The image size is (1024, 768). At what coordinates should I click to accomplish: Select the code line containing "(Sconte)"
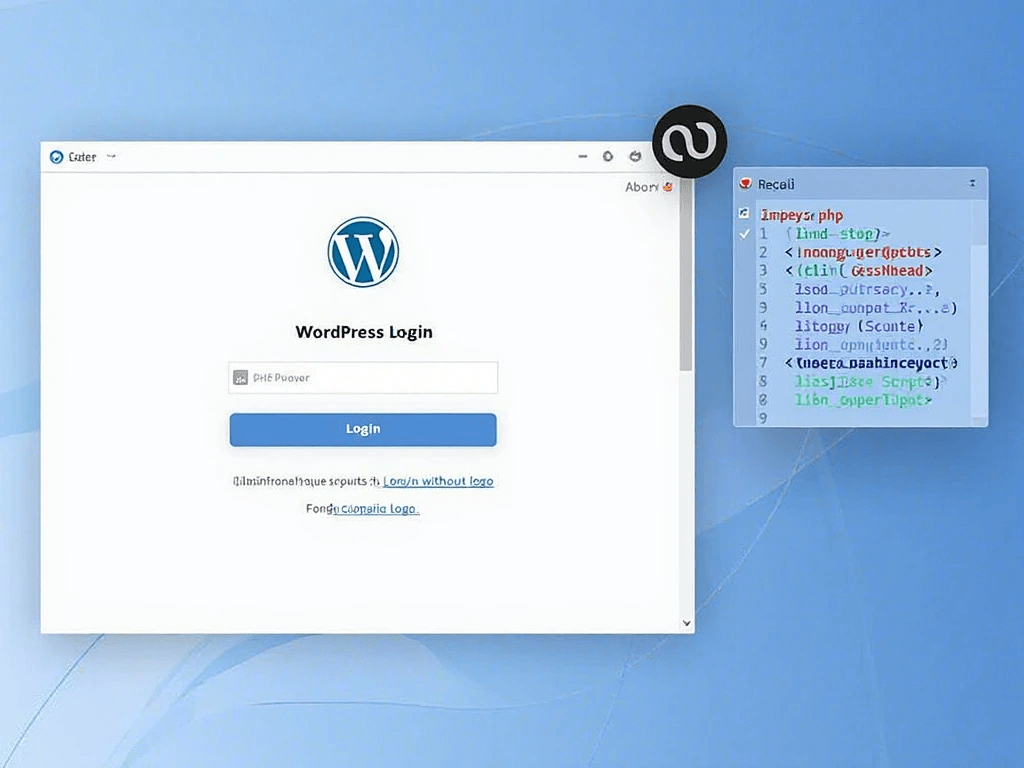(x=858, y=326)
